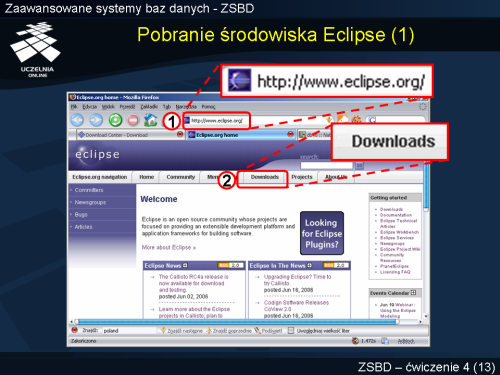The height and width of the screenshot is (375, 500).
Task: Expand Eclipse In The News plus icon
Action: click(x=310, y=265)
